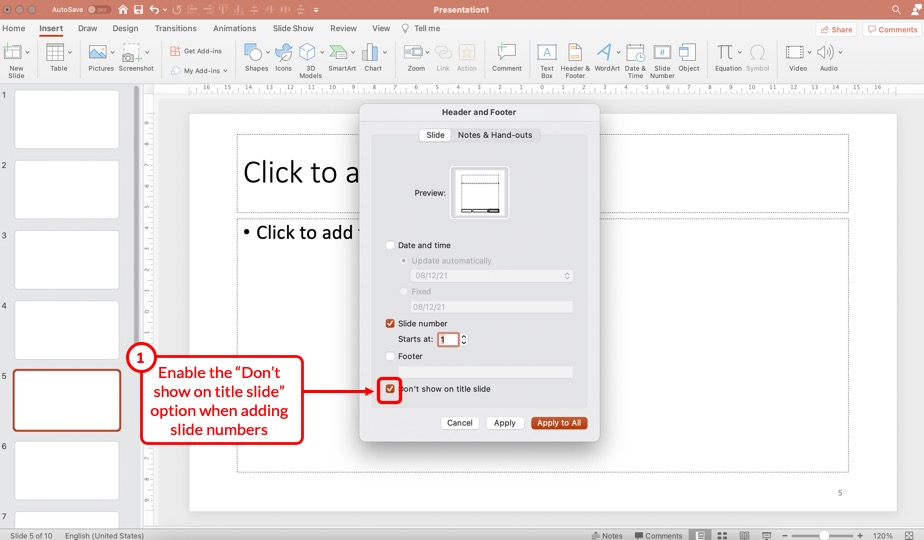
Task: Adjust the Starts at stepper arrows
Action: (464, 340)
